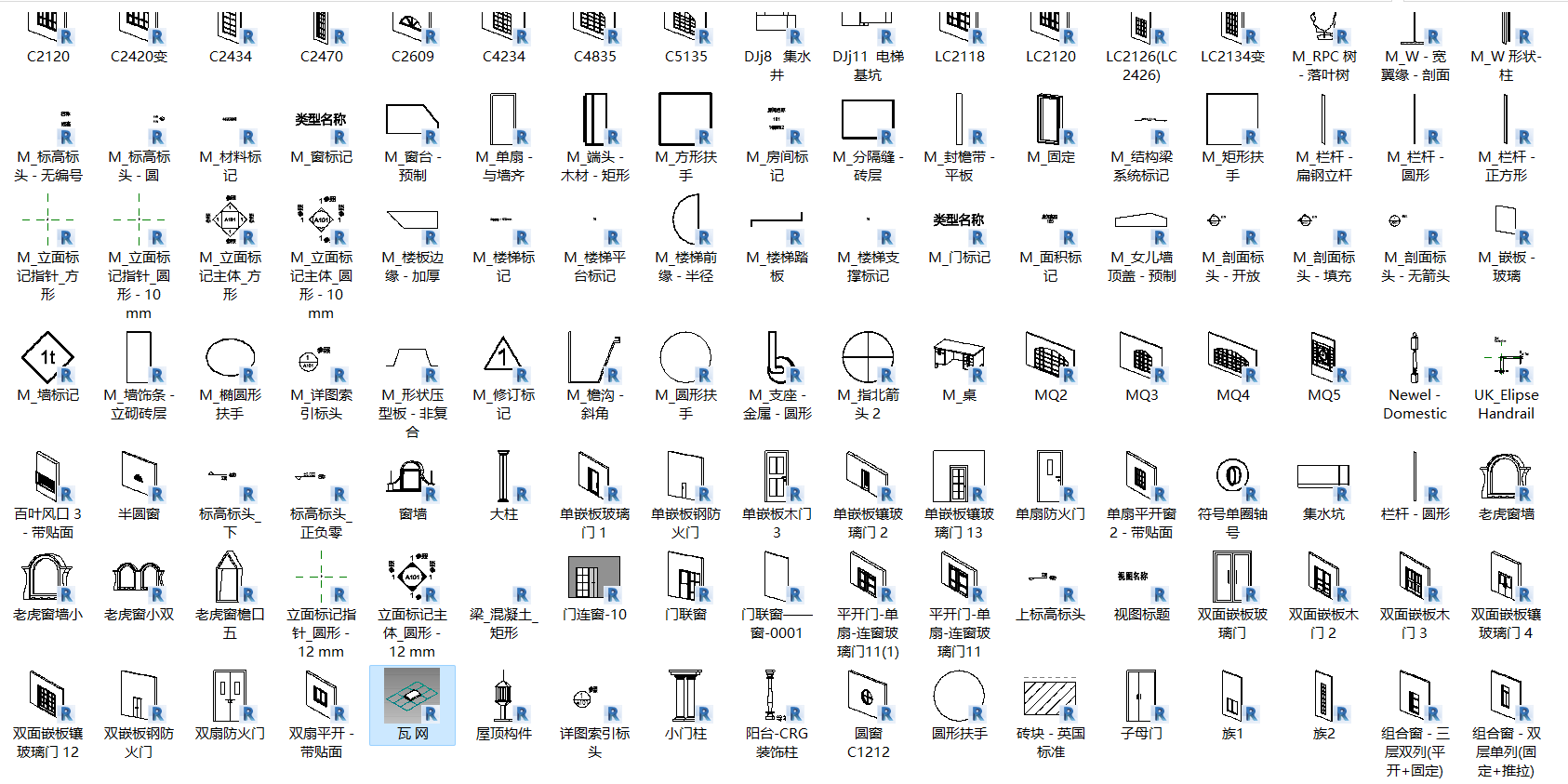
Task: Select the M_门标记 family file
Action: click(x=959, y=238)
